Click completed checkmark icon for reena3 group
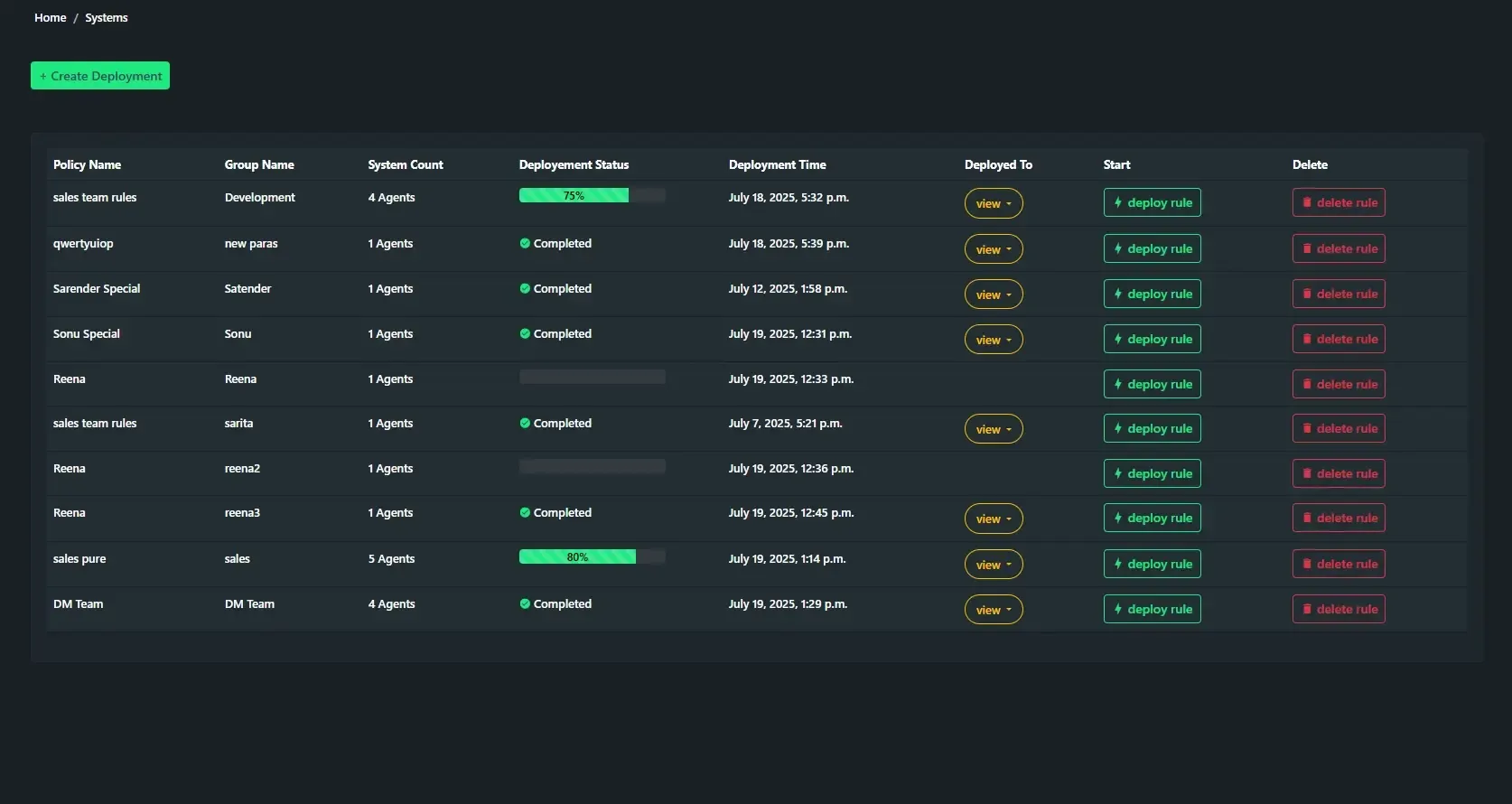Screen dimensions: 1512x804 click(x=525, y=513)
